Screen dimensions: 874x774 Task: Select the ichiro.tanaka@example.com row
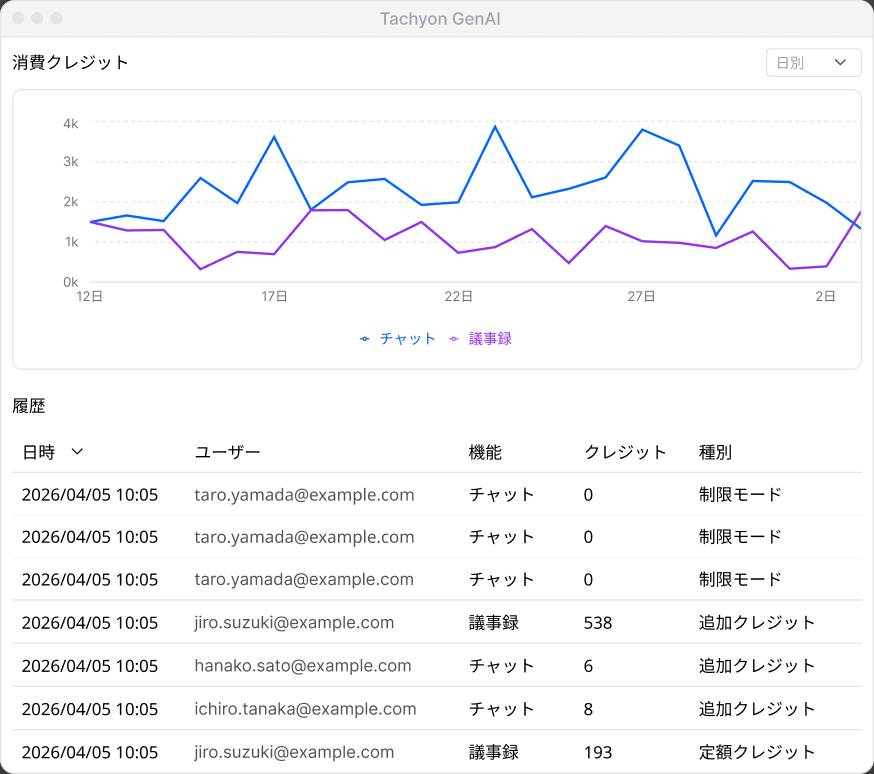point(437,708)
